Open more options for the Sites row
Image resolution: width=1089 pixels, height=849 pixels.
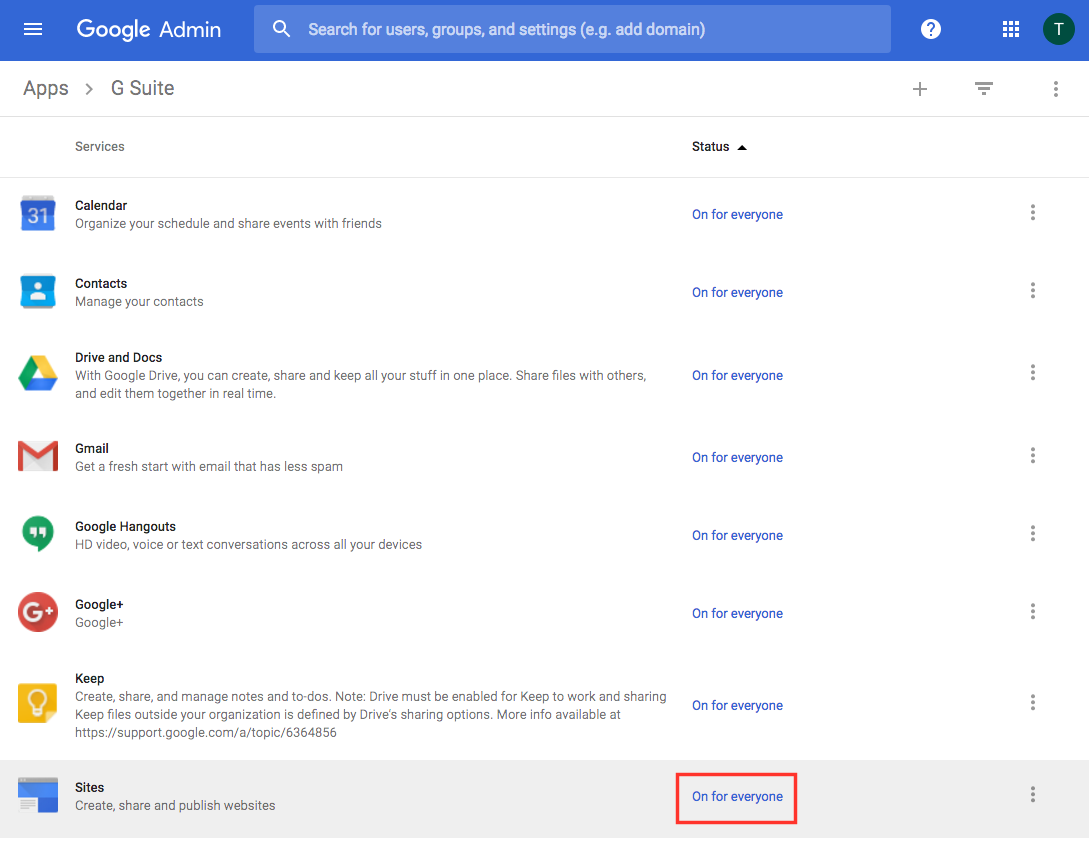tap(1033, 794)
